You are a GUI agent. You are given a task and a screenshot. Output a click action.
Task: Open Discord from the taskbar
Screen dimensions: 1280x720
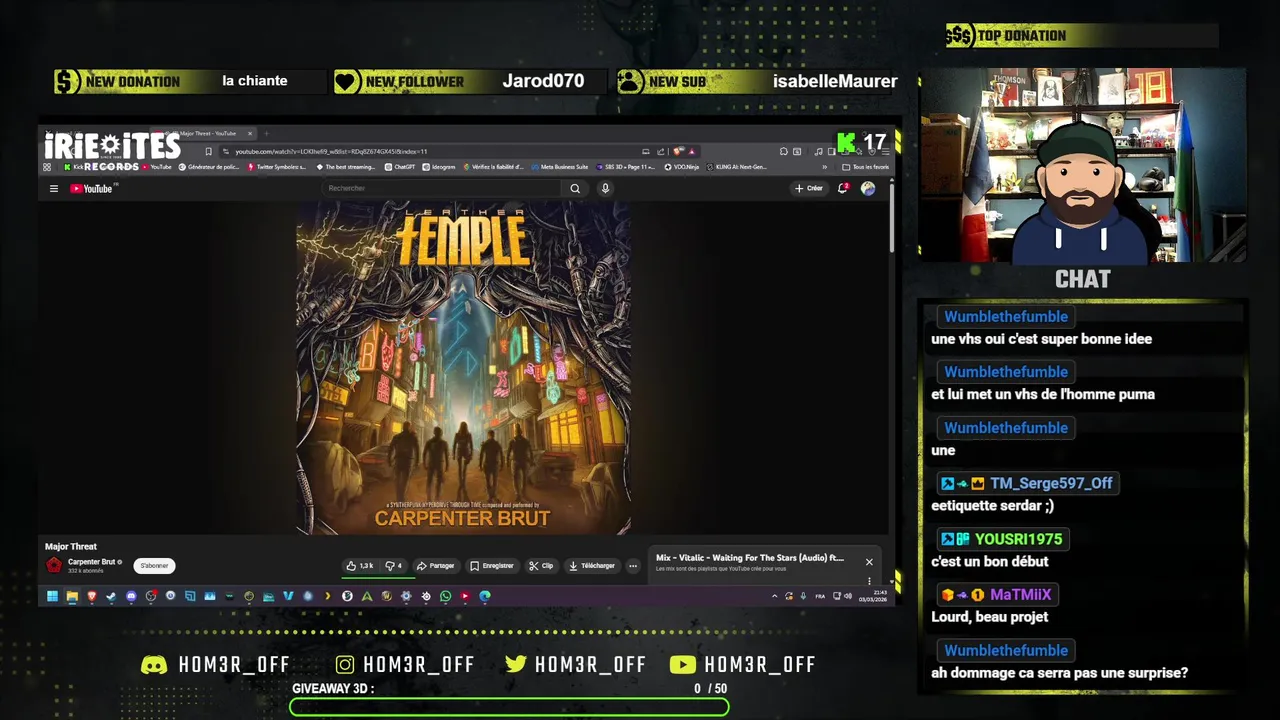point(131,596)
